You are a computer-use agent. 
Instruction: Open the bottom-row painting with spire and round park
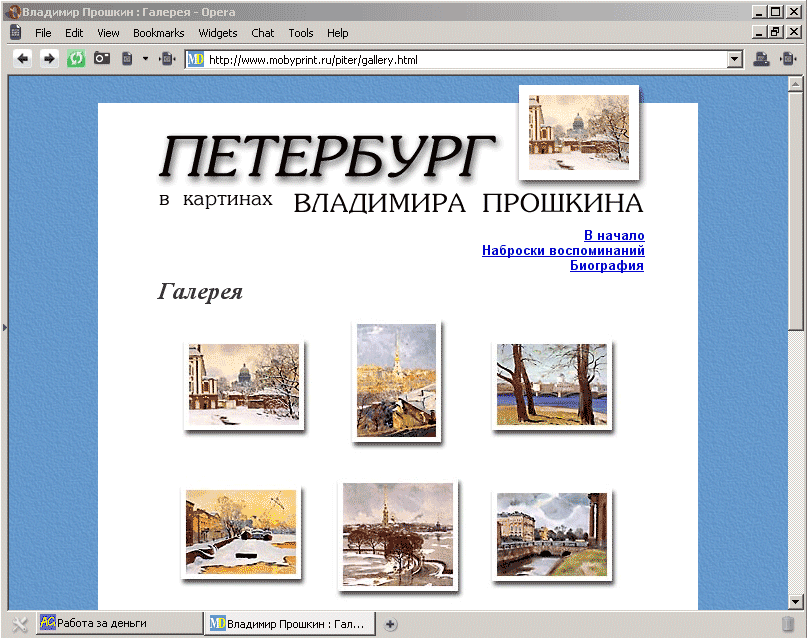[398, 535]
